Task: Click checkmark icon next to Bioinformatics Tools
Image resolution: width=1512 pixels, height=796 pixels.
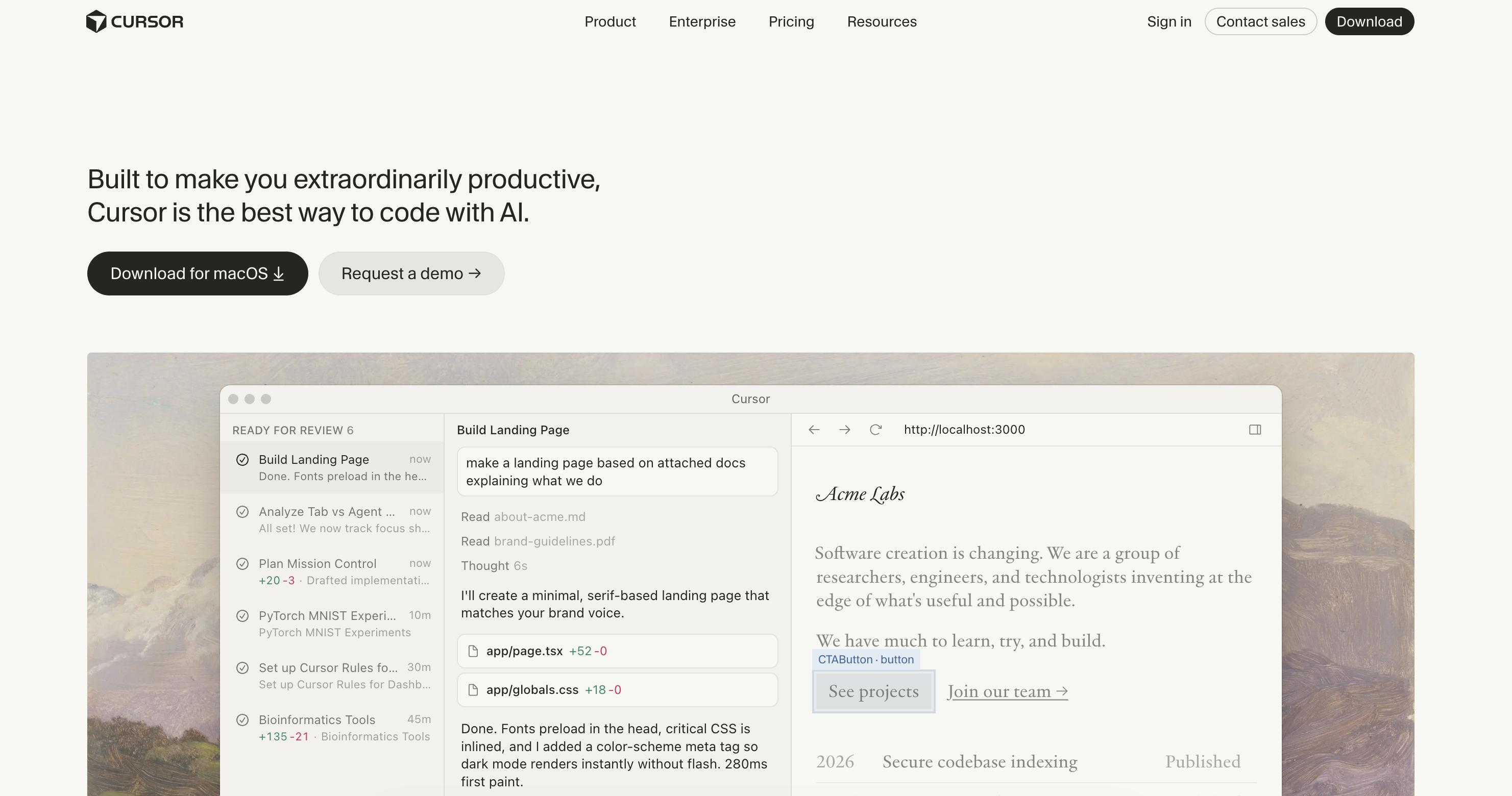Action: (x=242, y=720)
